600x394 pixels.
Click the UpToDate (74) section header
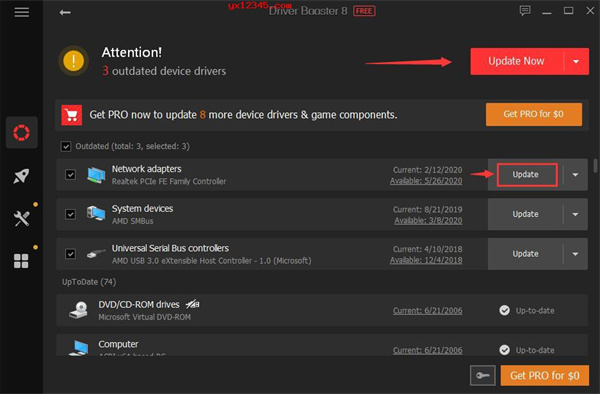click(x=89, y=282)
